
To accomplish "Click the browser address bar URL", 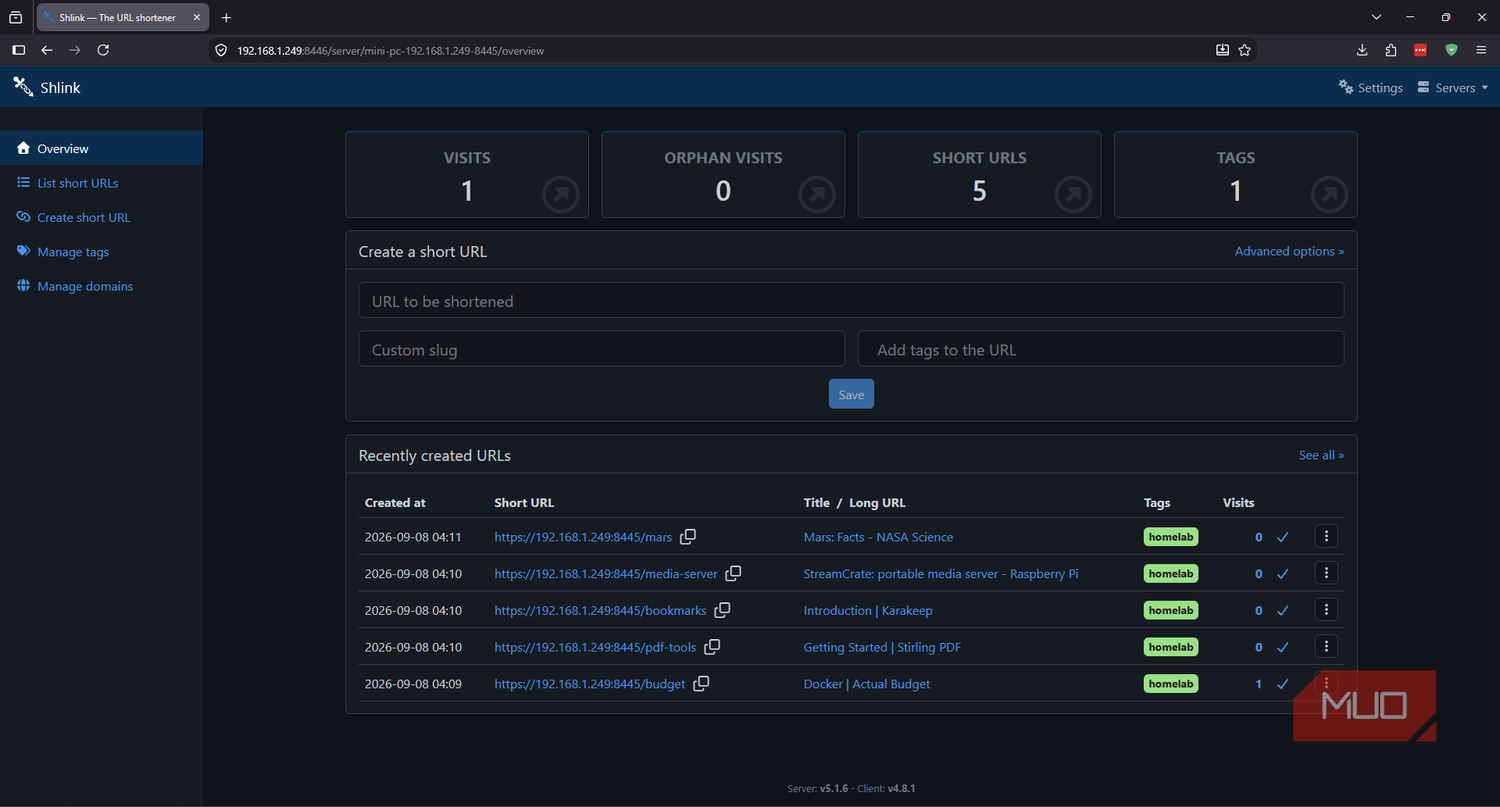I will pos(390,50).
